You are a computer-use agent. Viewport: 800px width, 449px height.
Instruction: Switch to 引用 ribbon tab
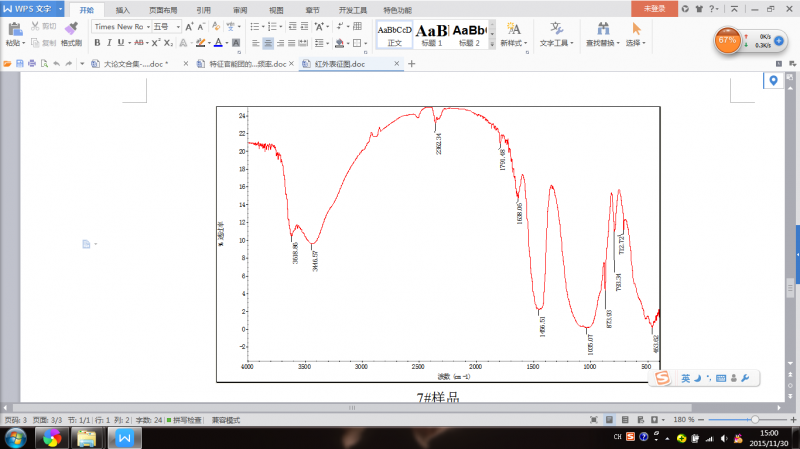[204, 10]
